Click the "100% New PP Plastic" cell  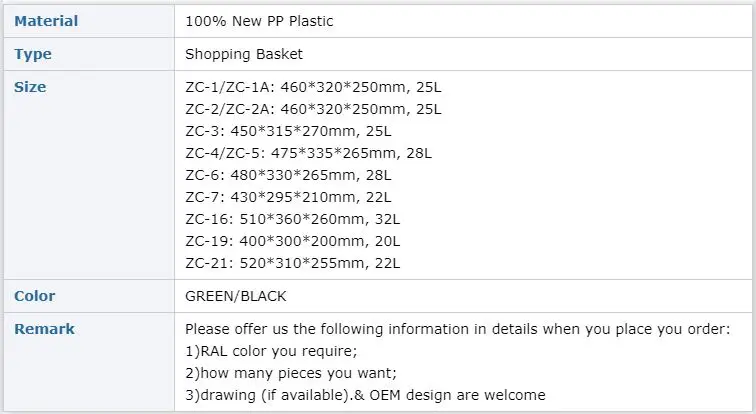(x=257, y=21)
